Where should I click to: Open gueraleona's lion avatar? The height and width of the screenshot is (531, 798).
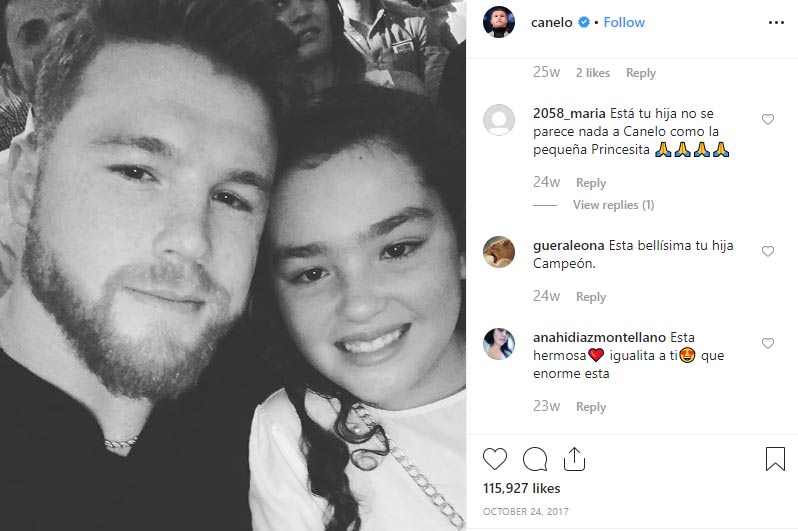pyautogui.click(x=499, y=251)
